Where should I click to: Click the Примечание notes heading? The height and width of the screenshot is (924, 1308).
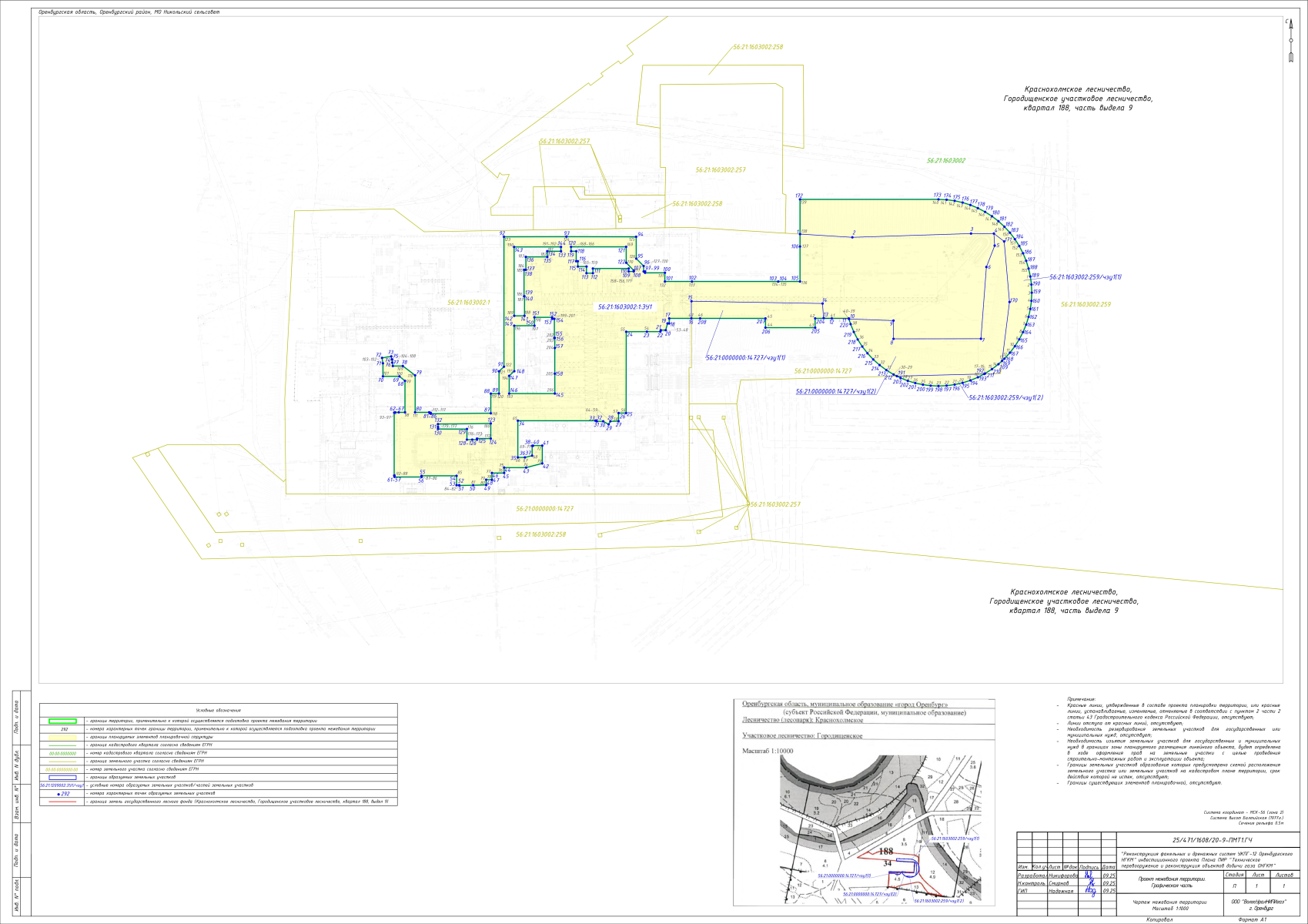point(1081,699)
